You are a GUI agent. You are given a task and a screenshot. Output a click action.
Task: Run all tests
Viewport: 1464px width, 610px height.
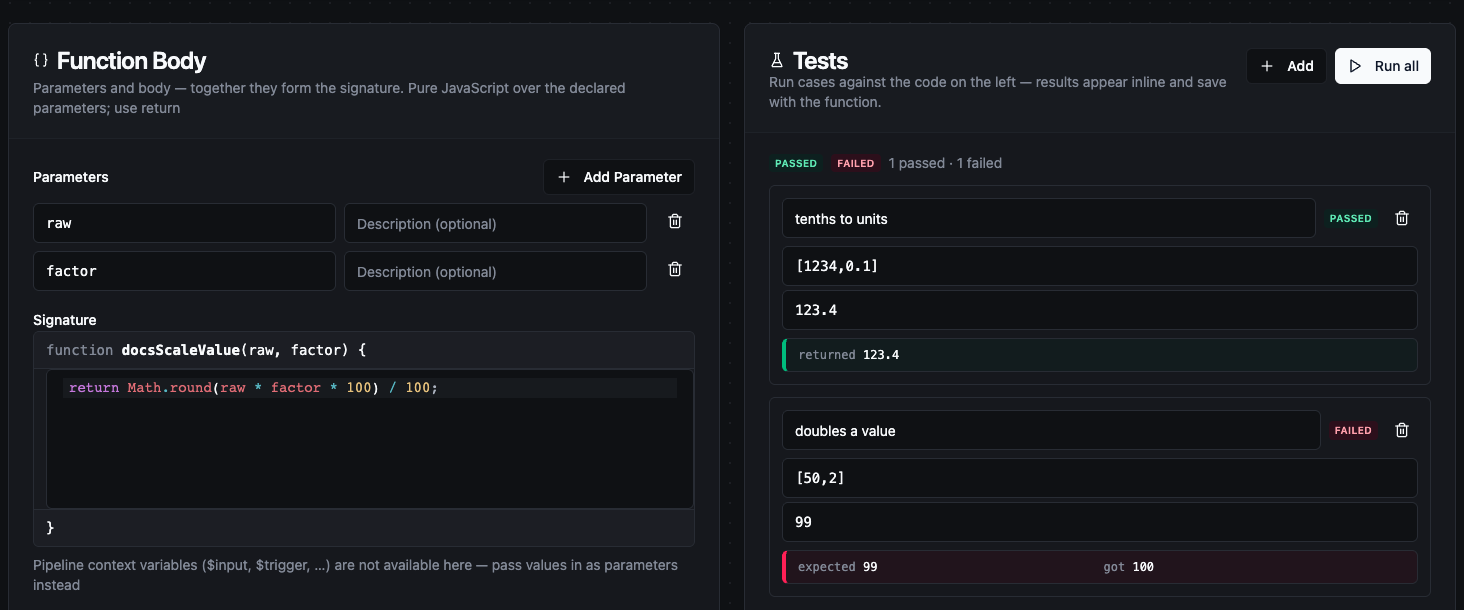[x=1383, y=66]
